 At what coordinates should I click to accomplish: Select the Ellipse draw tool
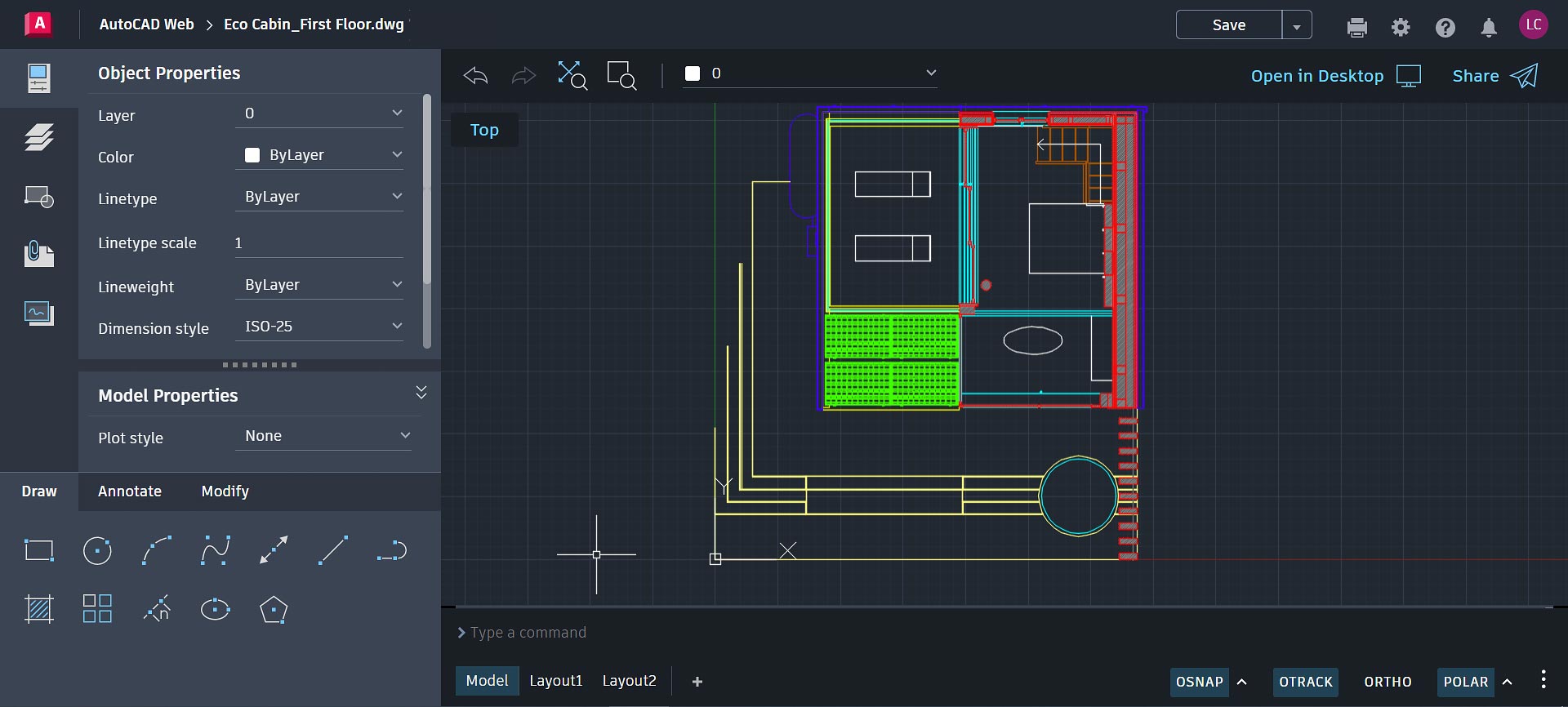[215, 609]
